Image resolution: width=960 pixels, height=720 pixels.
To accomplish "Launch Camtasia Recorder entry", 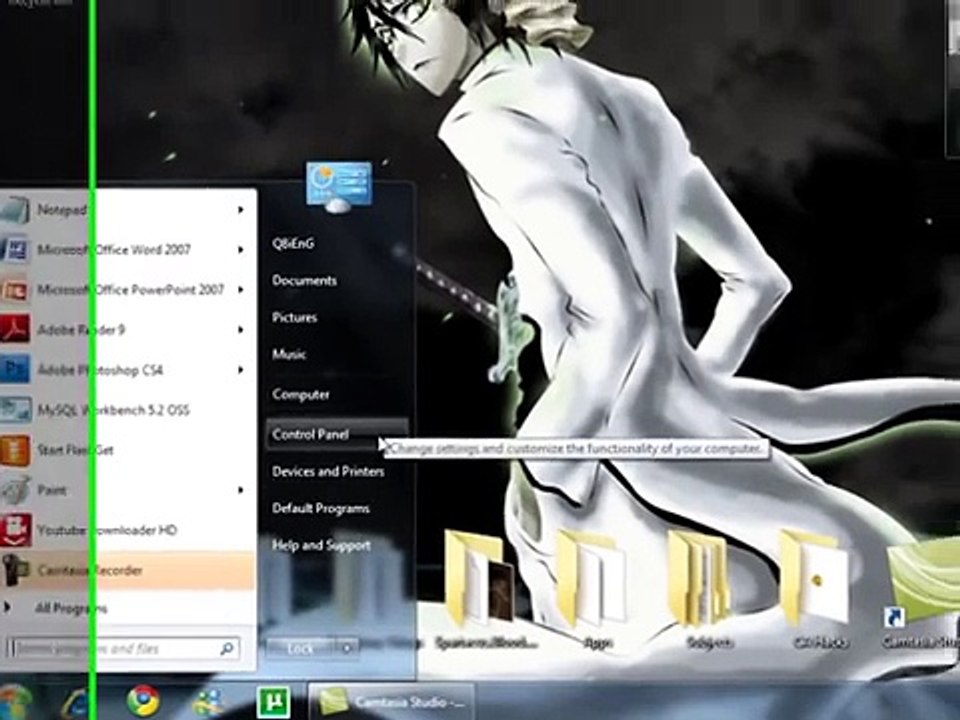I will coord(127,570).
